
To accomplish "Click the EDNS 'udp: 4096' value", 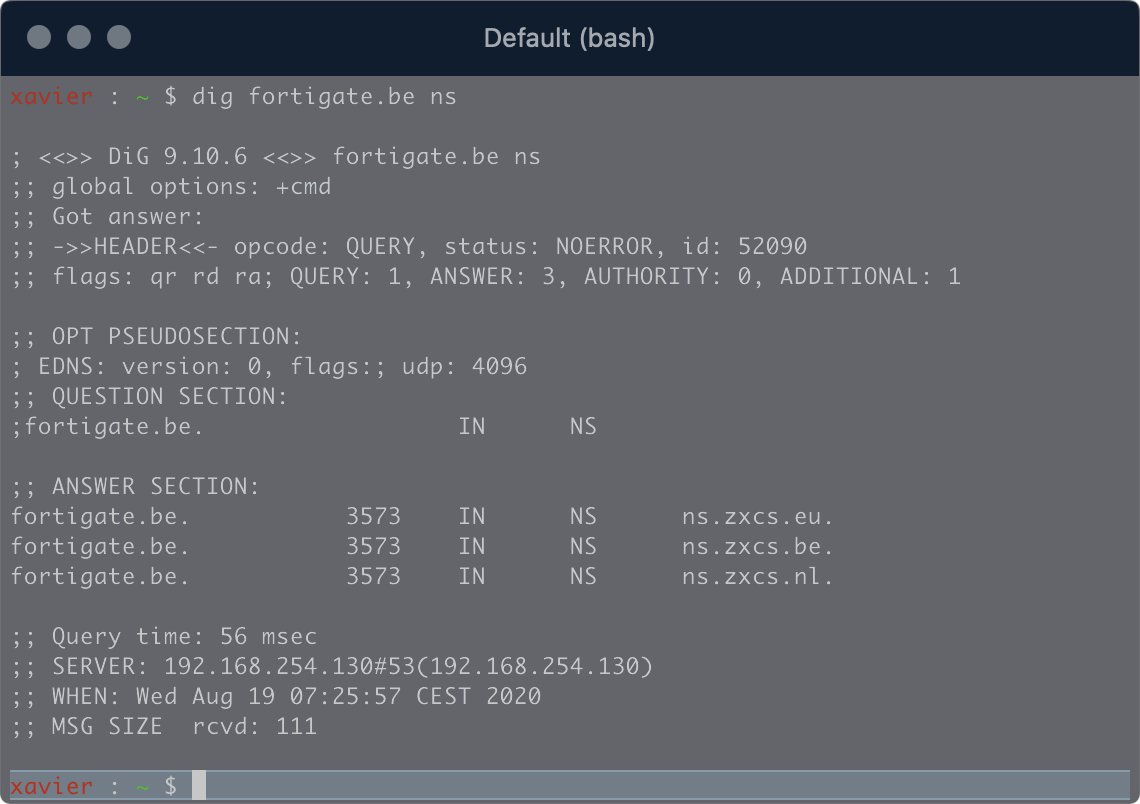I will point(464,366).
